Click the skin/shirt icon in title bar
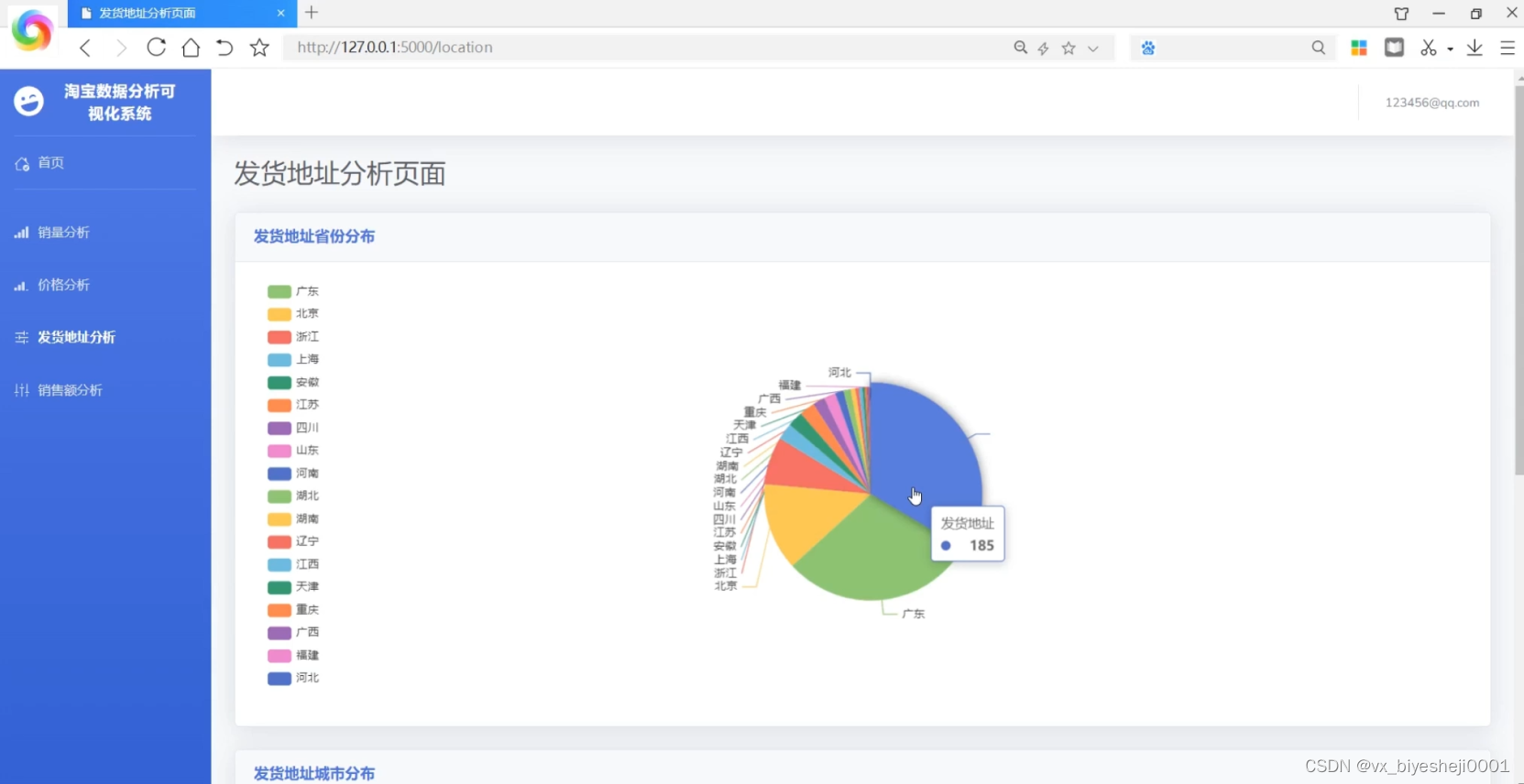Image resolution: width=1524 pixels, height=784 pixels. pyautogui.click(x=1401, y=13)
